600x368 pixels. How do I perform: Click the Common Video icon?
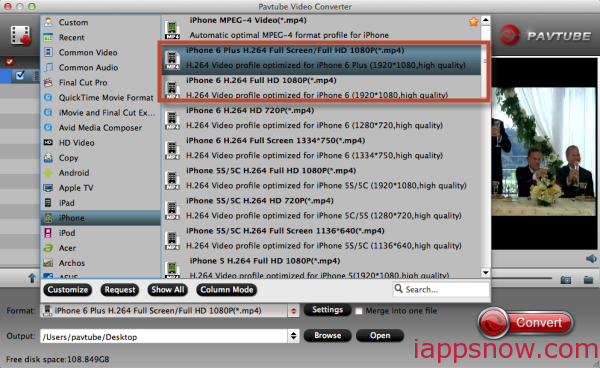point(48,52)
